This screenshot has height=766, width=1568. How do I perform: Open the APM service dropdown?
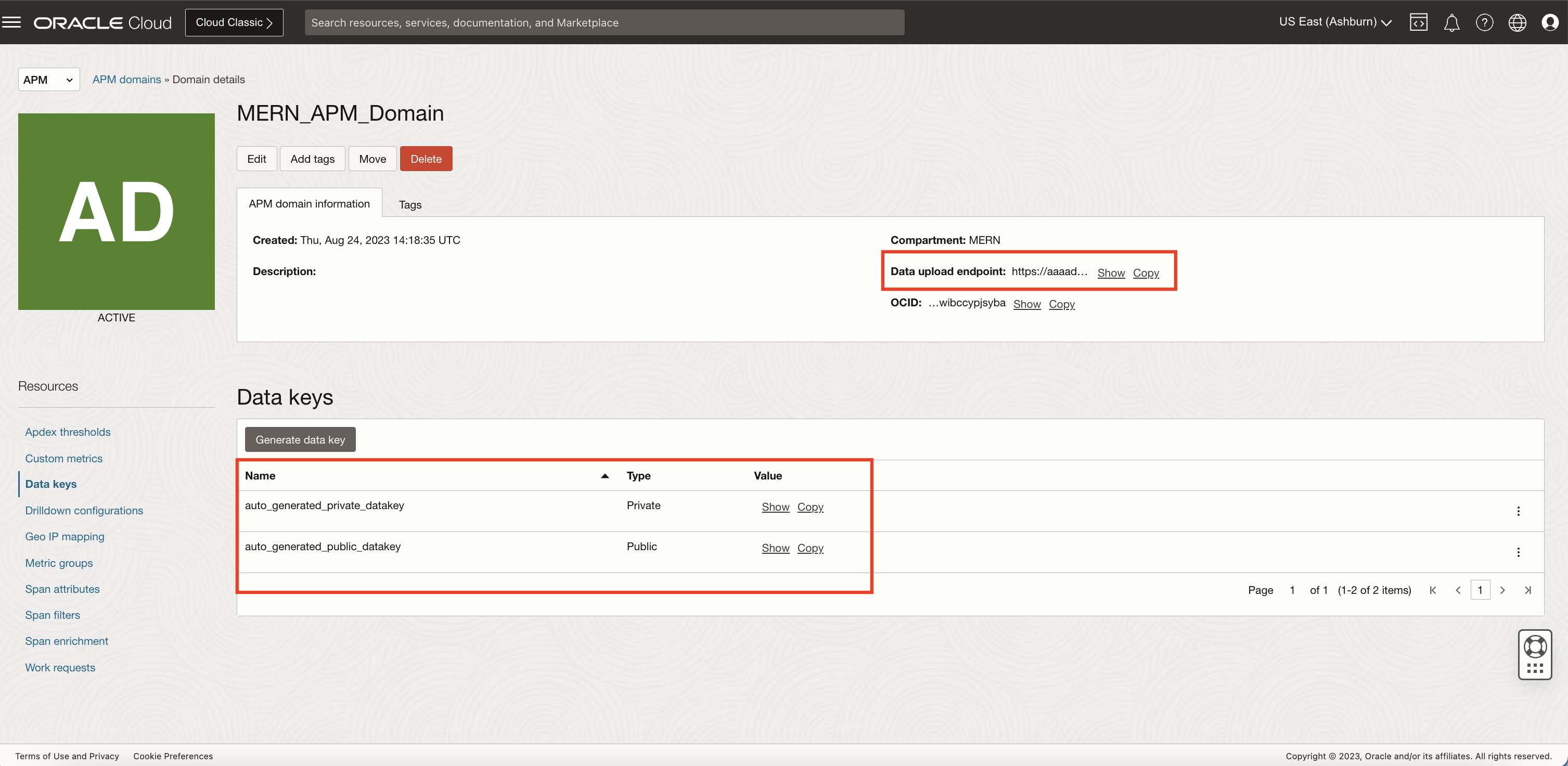tap(48, 79)
